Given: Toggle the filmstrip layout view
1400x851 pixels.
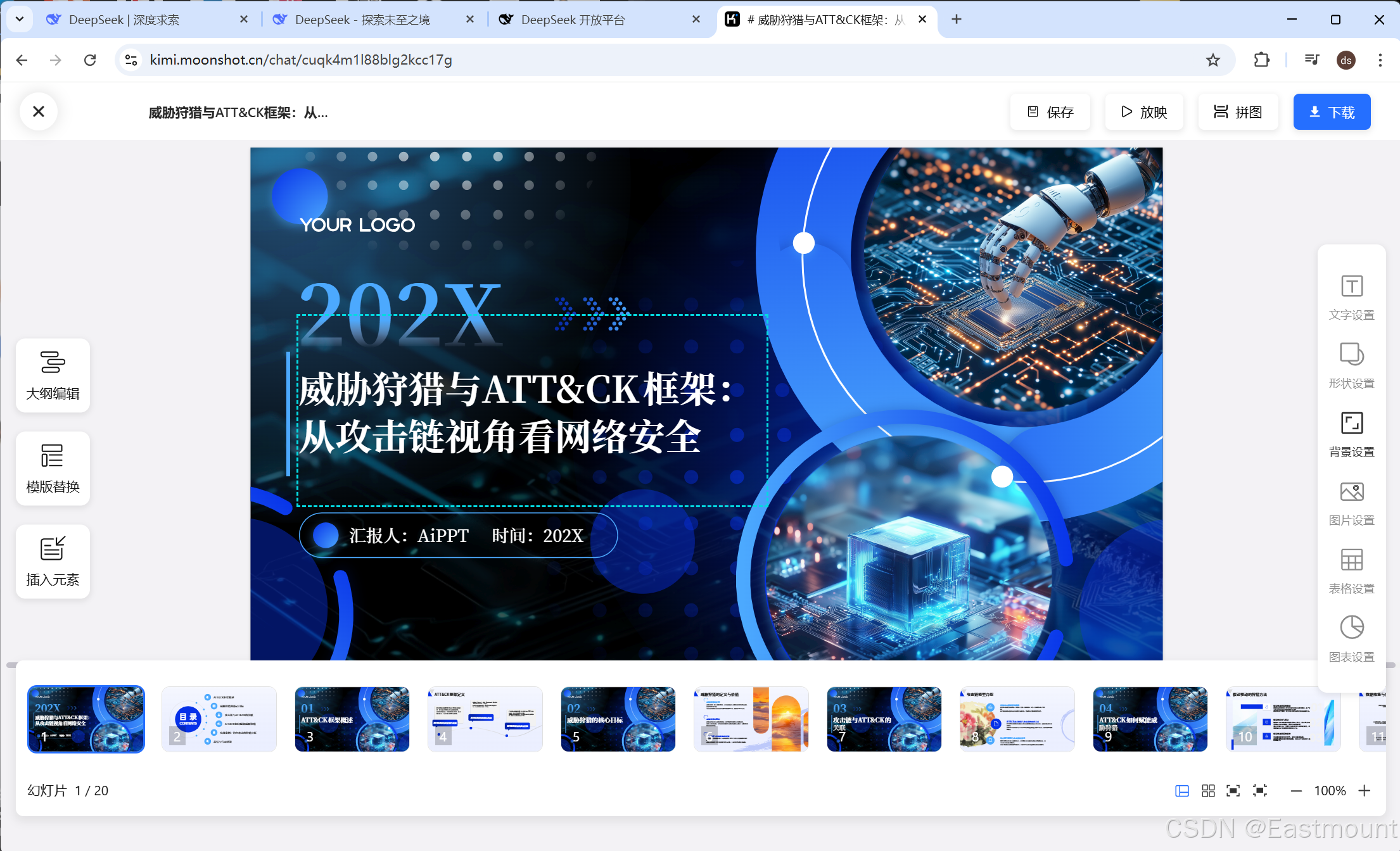Looking at the screenshot, I should coord(1181,790).
